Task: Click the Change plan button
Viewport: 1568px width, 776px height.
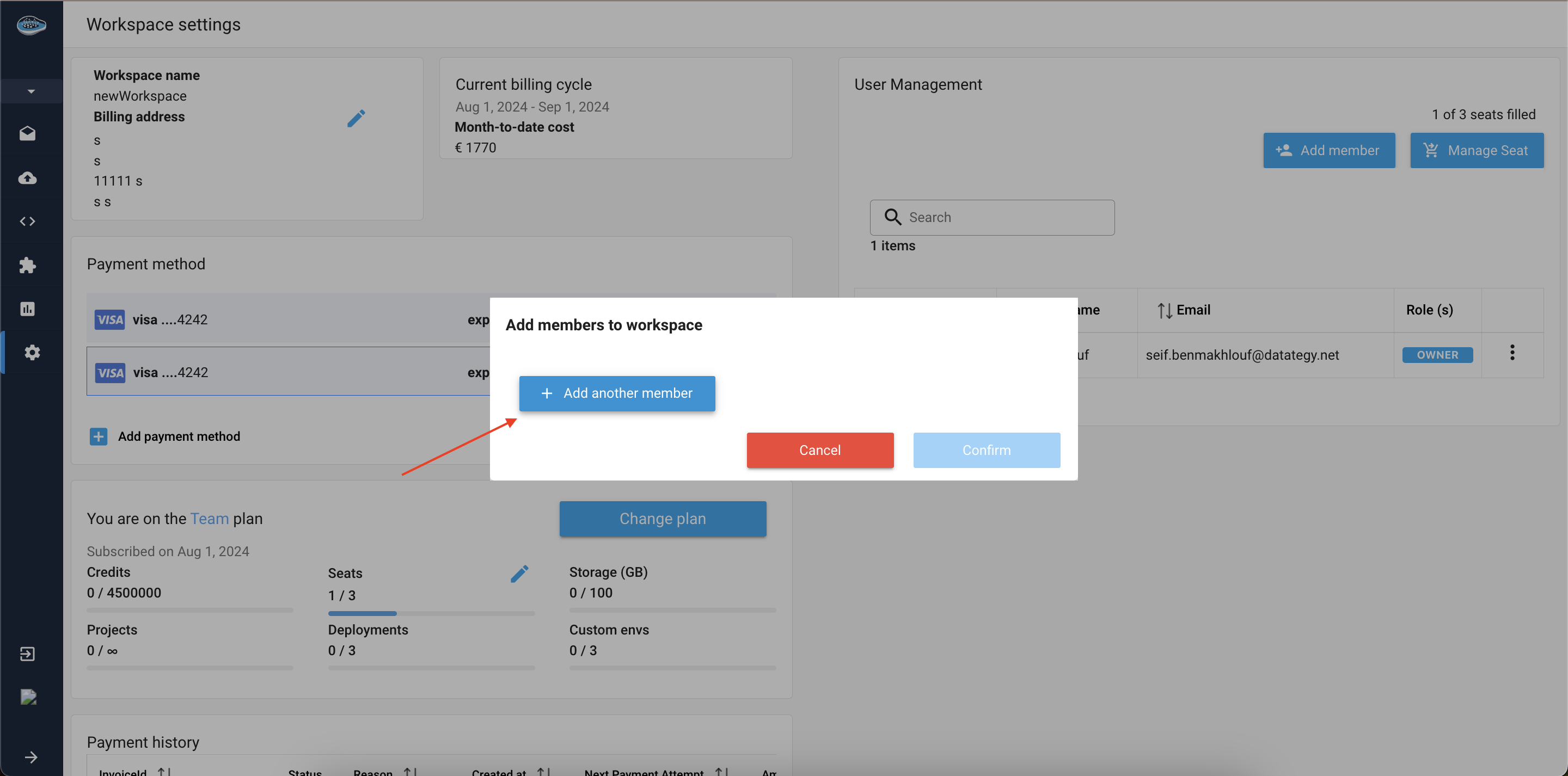Action: [662, 519]
